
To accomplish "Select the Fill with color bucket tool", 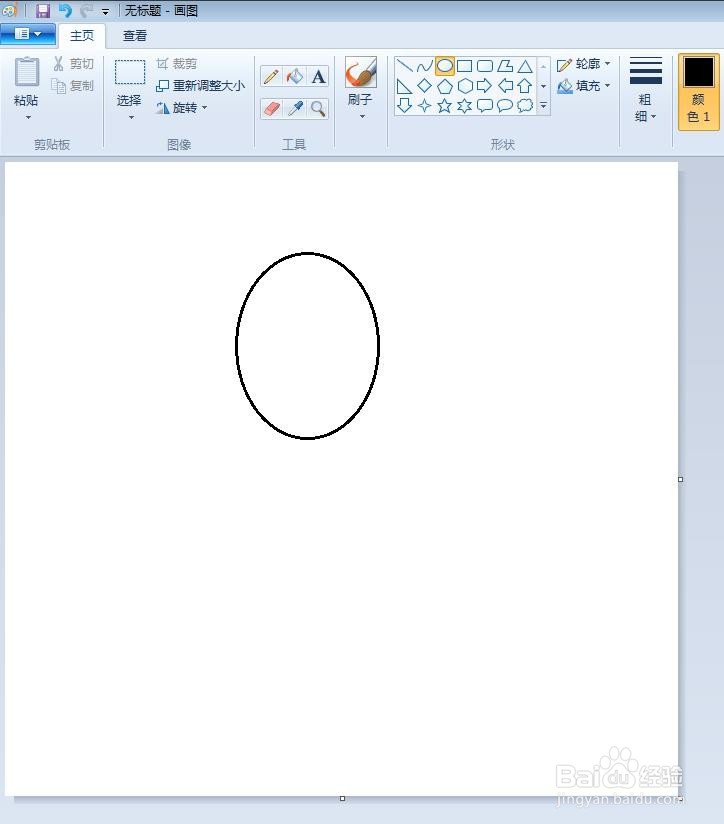I will tap(295, 77).
